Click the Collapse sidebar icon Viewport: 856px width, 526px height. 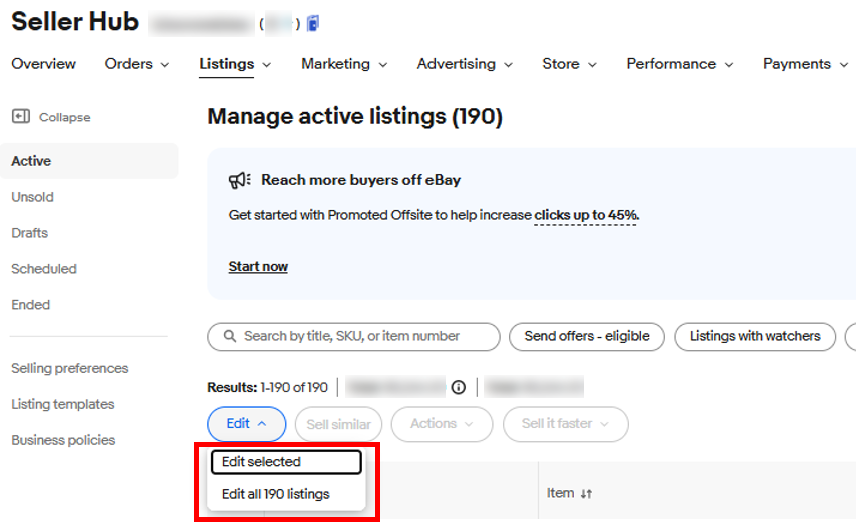(21, 116)
